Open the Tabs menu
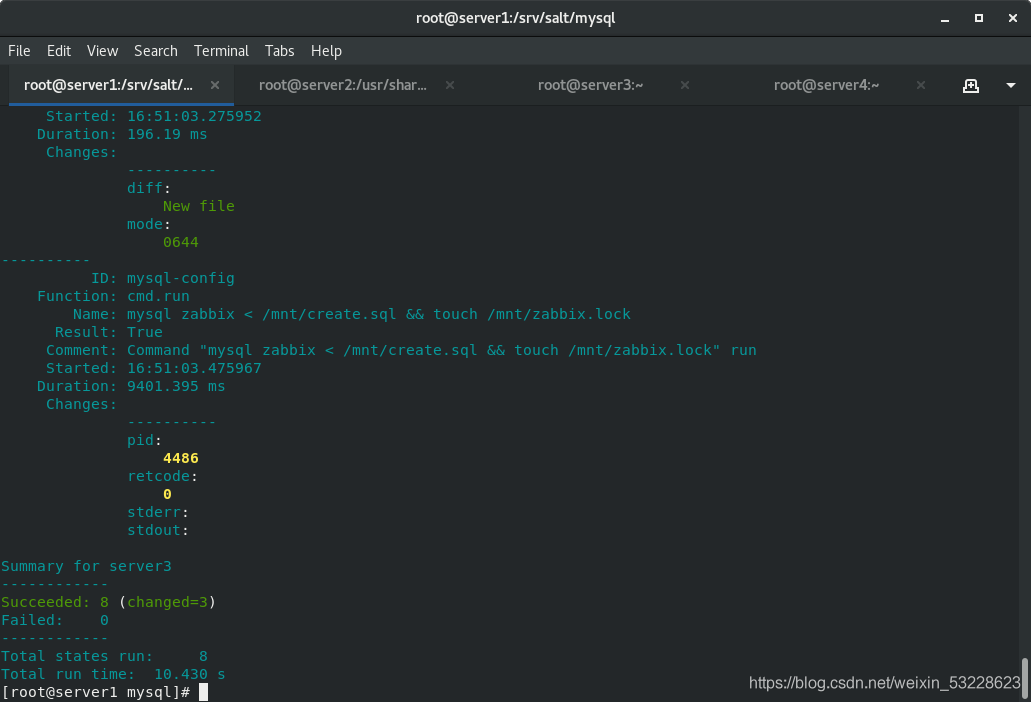The image size is (1031, 702). pyautogui.click(x=279, y=51)
